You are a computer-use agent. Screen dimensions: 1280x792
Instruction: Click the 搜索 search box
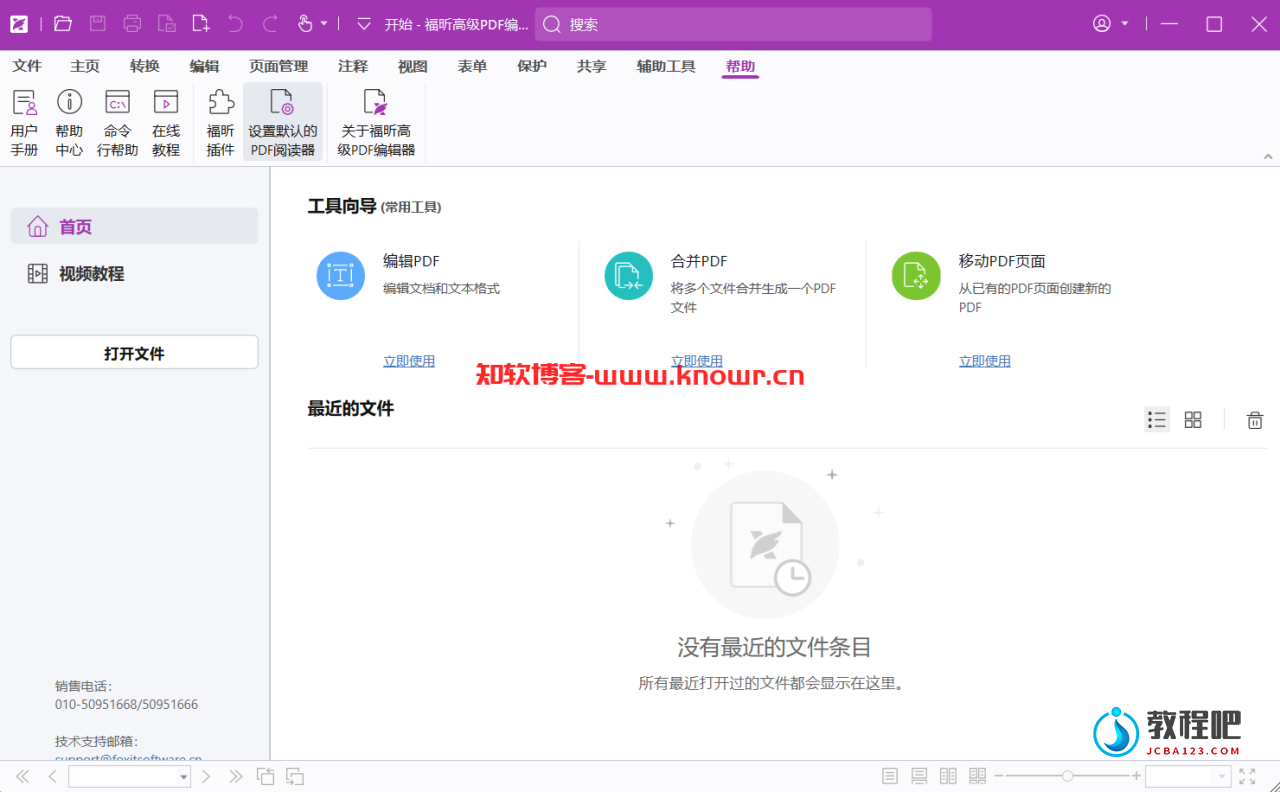point(733,24)
